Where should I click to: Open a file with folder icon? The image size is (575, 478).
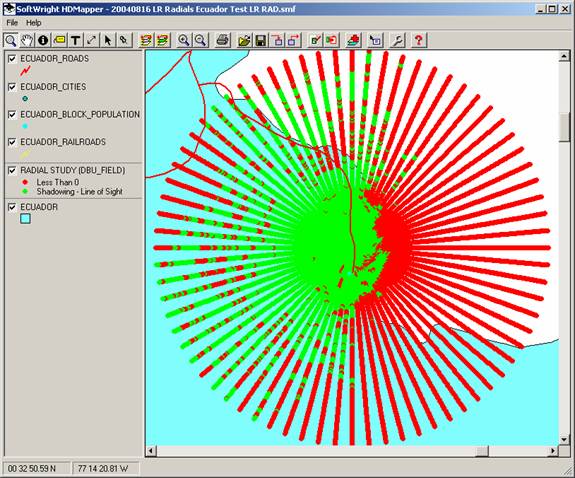244,40
